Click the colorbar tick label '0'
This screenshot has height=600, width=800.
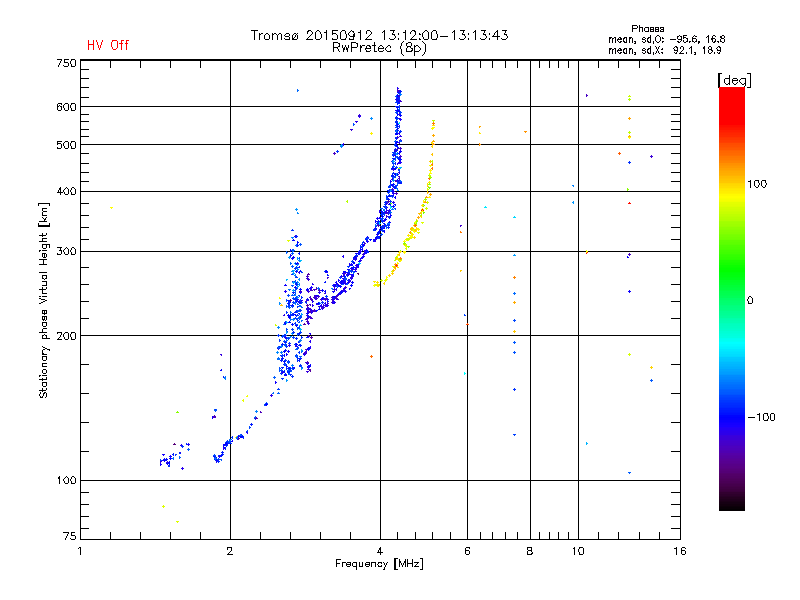750,301
